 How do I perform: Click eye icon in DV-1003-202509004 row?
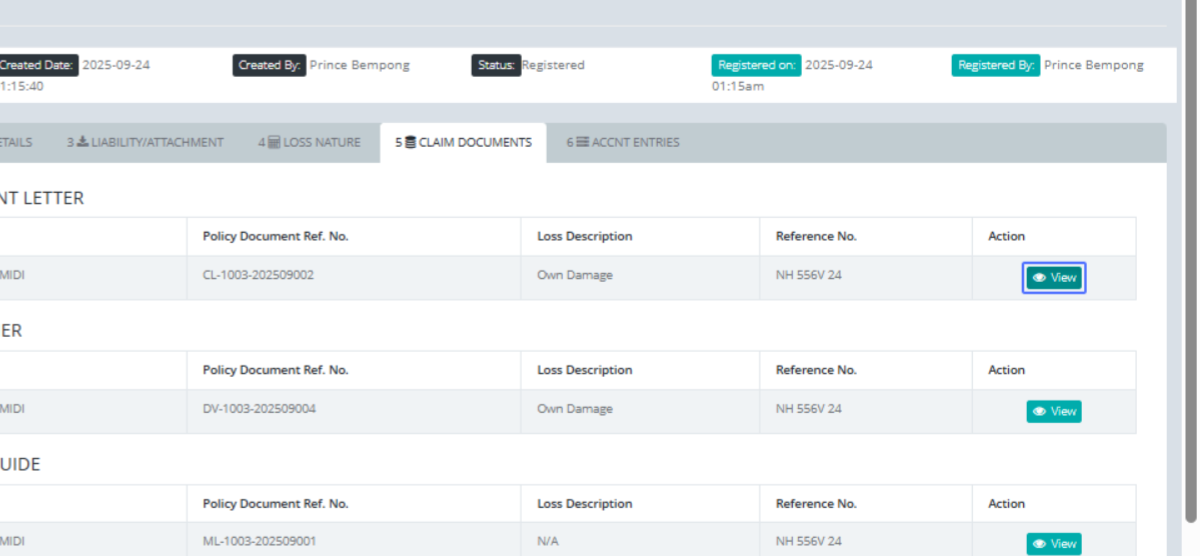tap(1040, 411)
